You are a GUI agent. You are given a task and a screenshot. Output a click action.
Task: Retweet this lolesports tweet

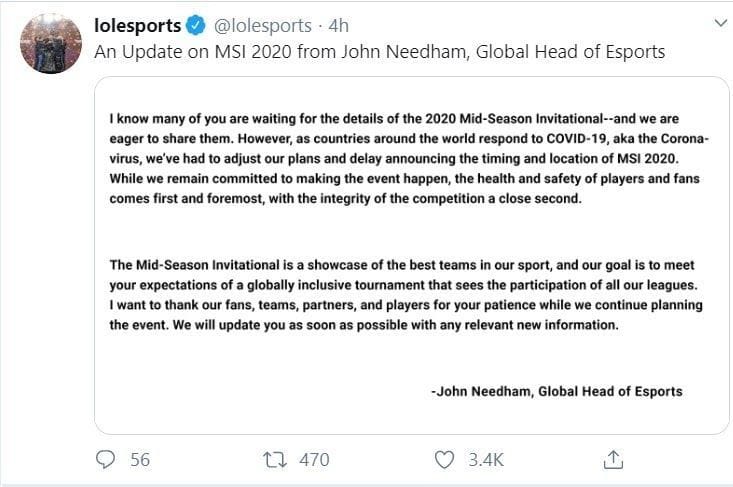tap(272, 459)
